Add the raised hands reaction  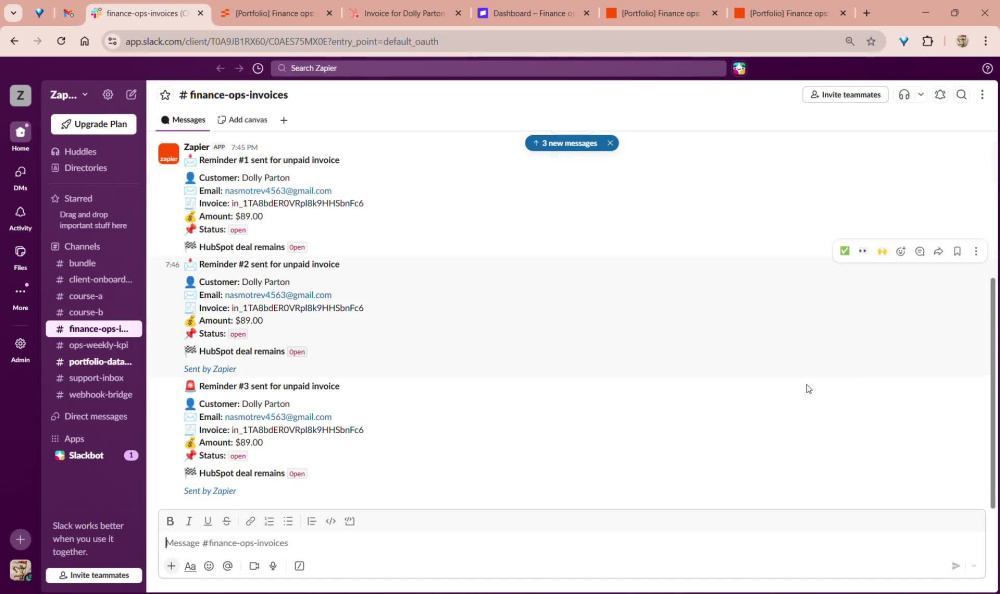click(882, 251)
